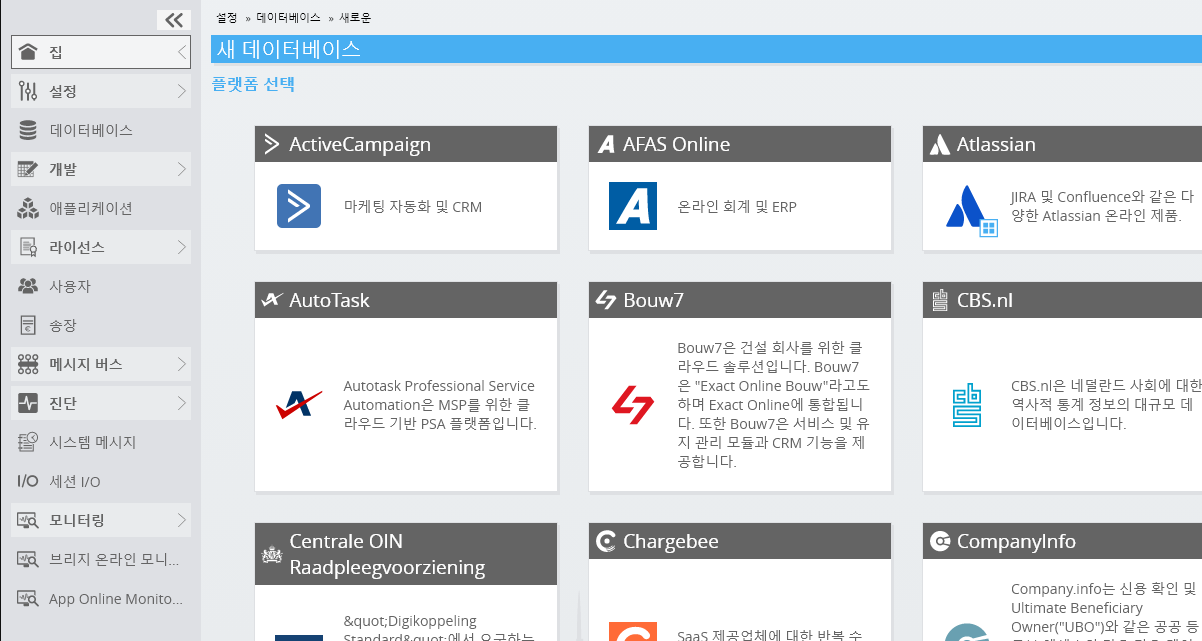Select the Bouw7 platform card header
The height and width of the screenshot is (641, 1202).
pyautogui.click(x=740, y=300)
